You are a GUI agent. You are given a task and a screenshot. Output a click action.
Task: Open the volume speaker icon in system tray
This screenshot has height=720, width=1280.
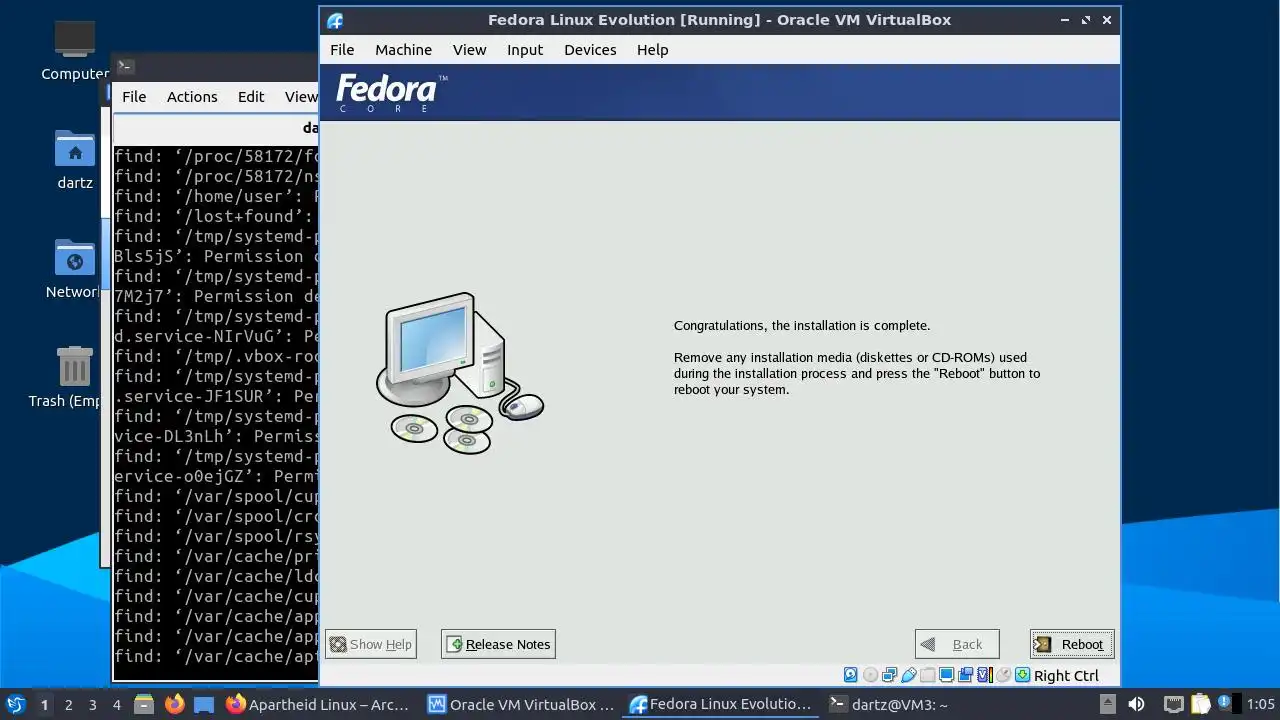pyautogui.click(x=1136, y=704)
